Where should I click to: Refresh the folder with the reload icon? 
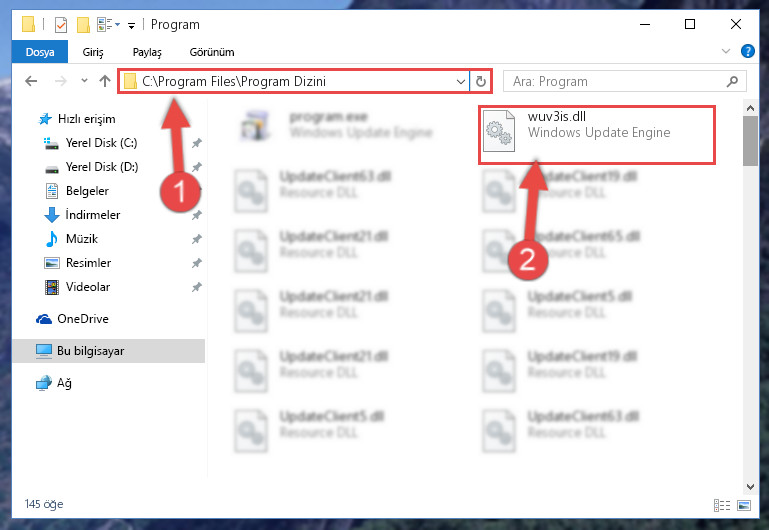481,81
